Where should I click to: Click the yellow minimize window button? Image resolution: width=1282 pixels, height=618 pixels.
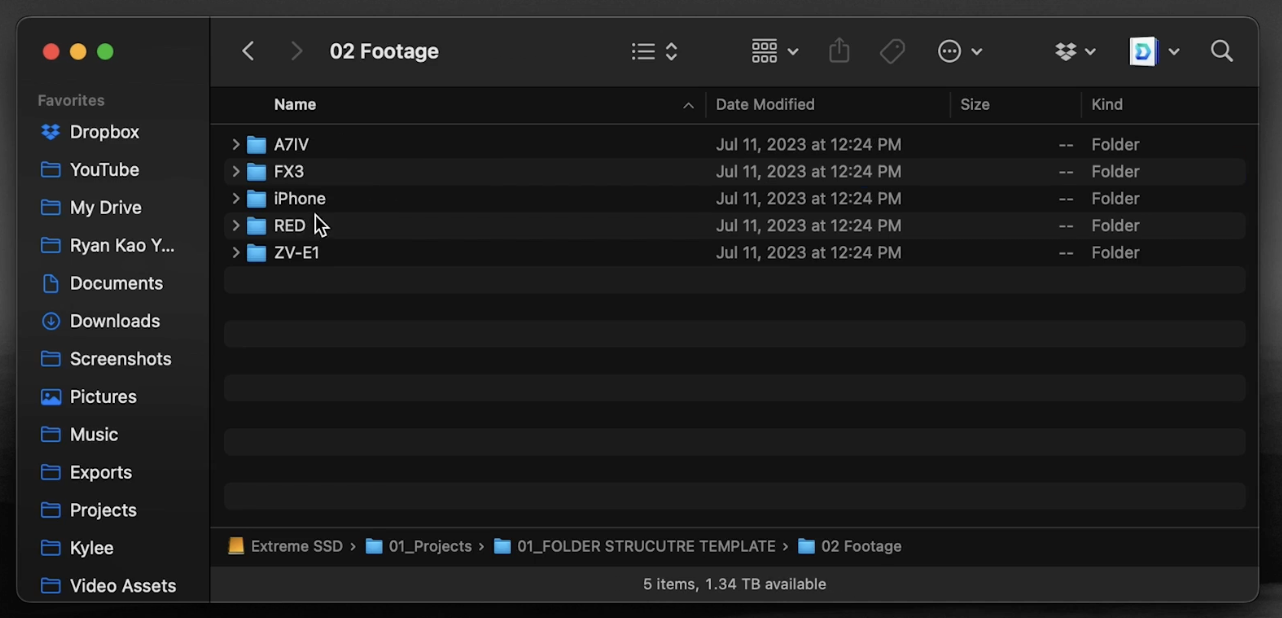[78, 52]
